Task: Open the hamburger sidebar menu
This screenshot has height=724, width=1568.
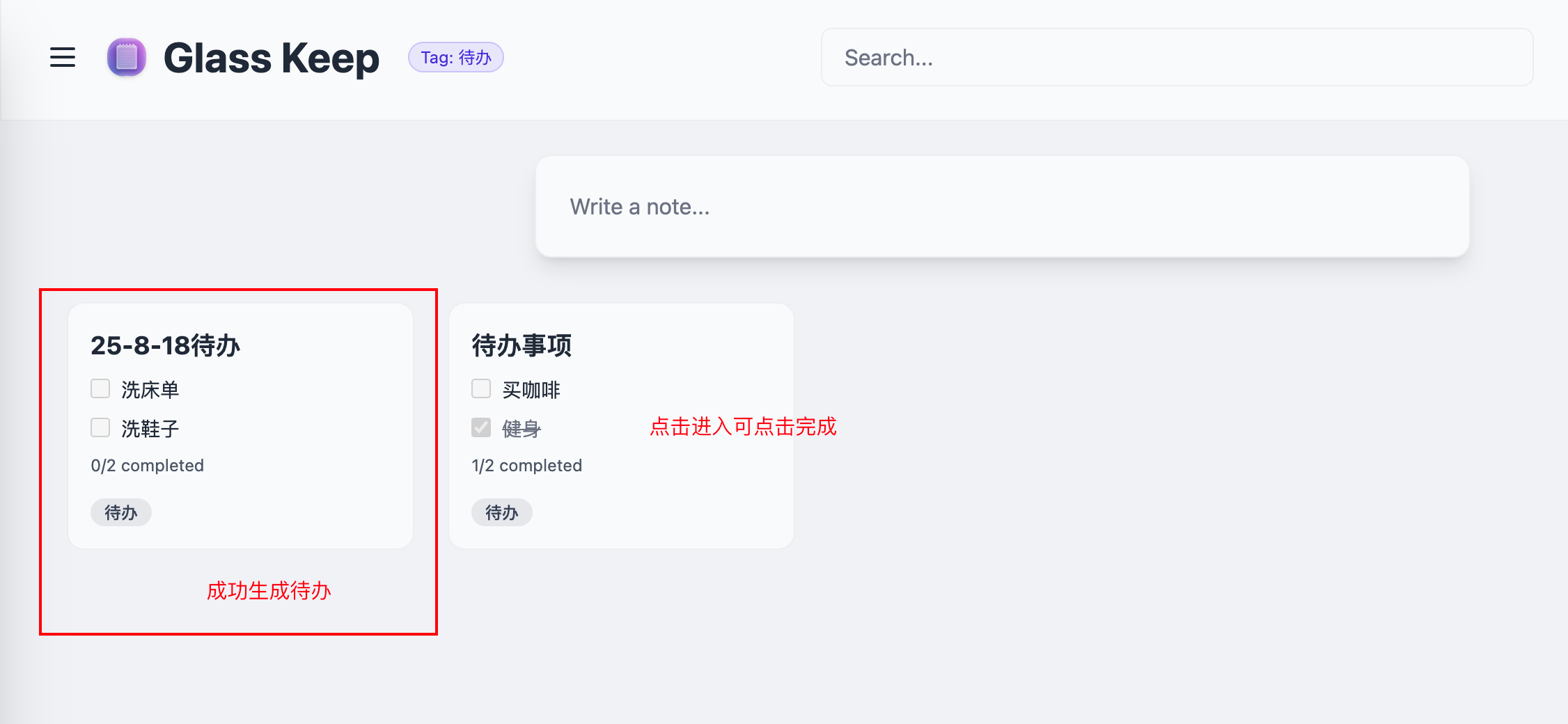Action: point(63,57)
